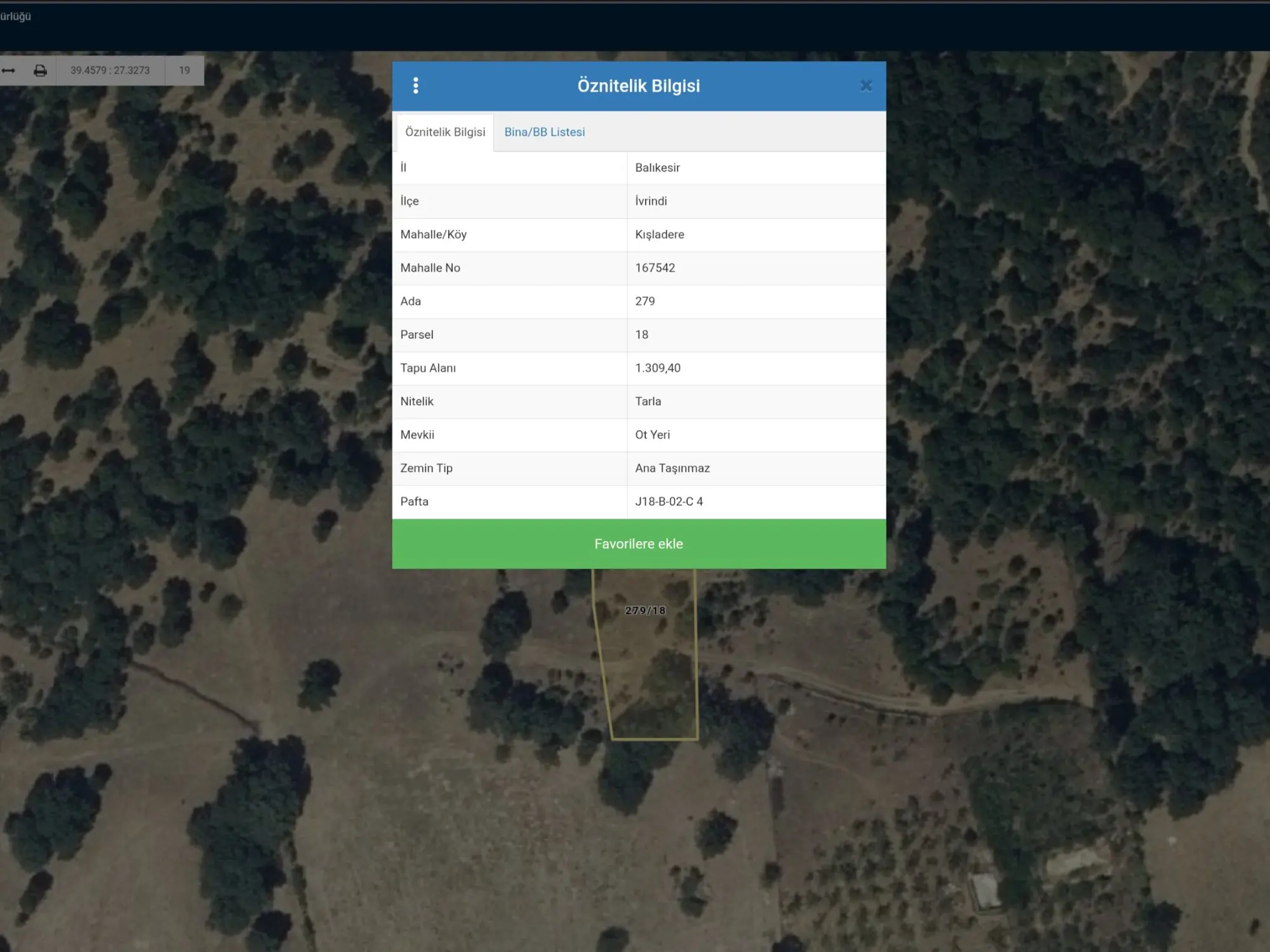The width and height of the screenshot is (1270, 952).
Task: Select the Öznitelik Bilgisi tab
Action: point(445,132)
